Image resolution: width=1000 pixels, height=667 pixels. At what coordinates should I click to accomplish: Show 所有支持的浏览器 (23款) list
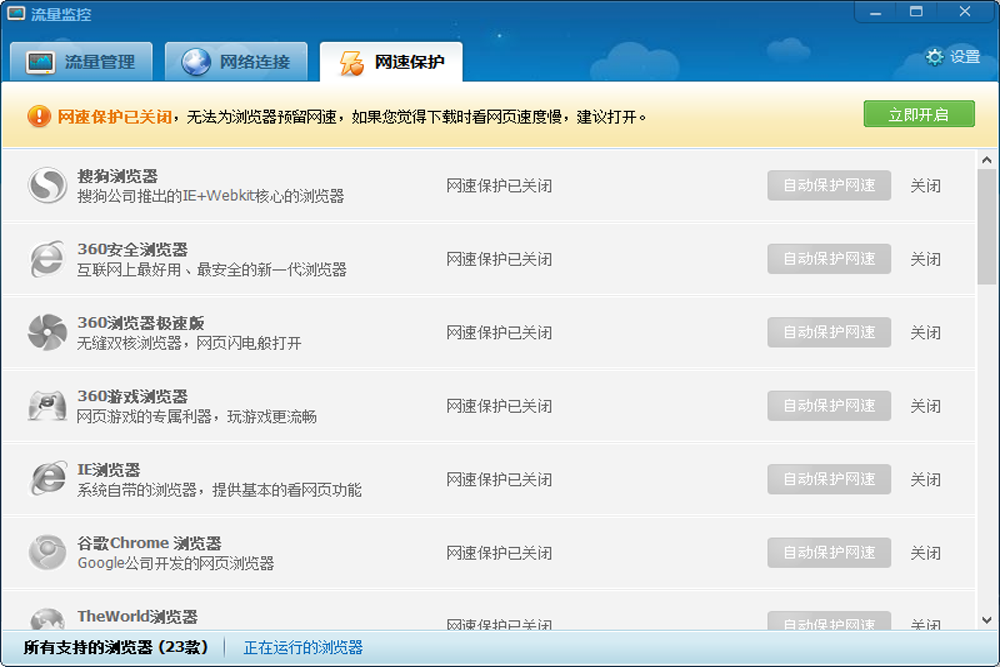pos(115,647)
